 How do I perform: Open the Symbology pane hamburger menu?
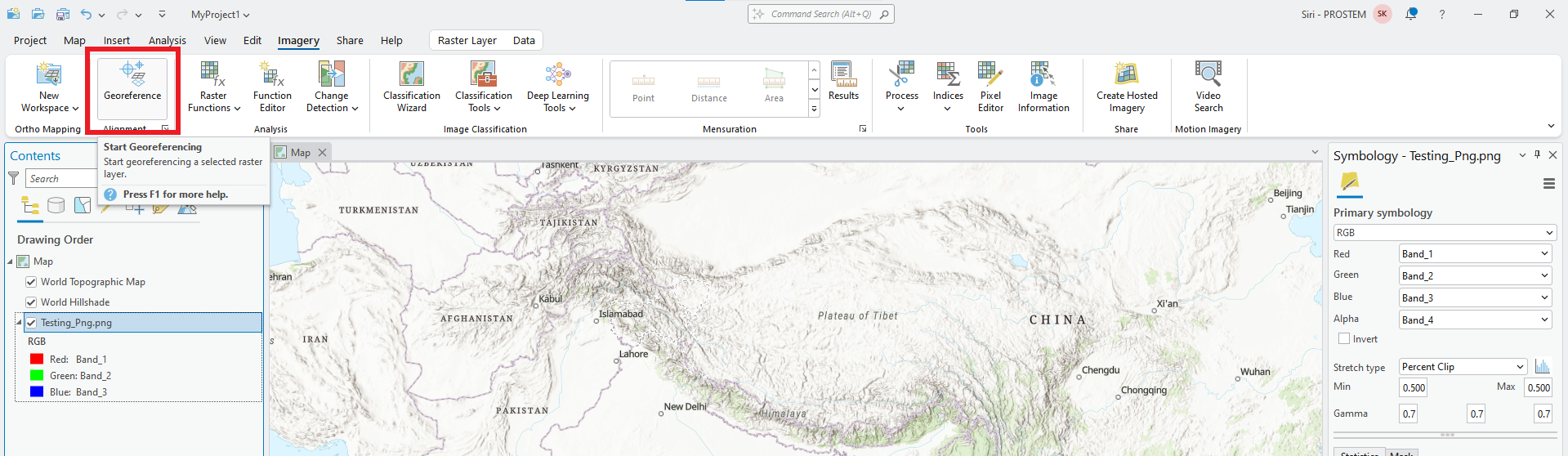click(1548, 184)
